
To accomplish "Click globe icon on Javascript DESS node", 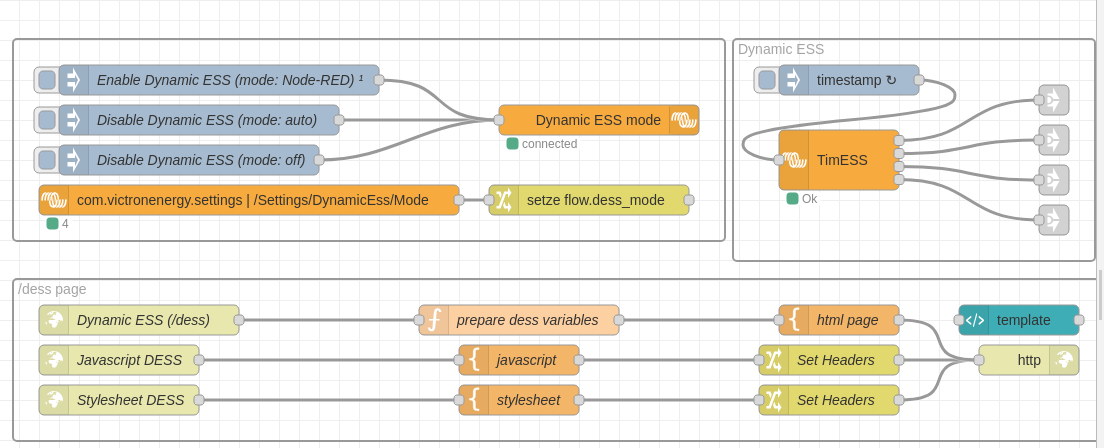I will 54,360.
